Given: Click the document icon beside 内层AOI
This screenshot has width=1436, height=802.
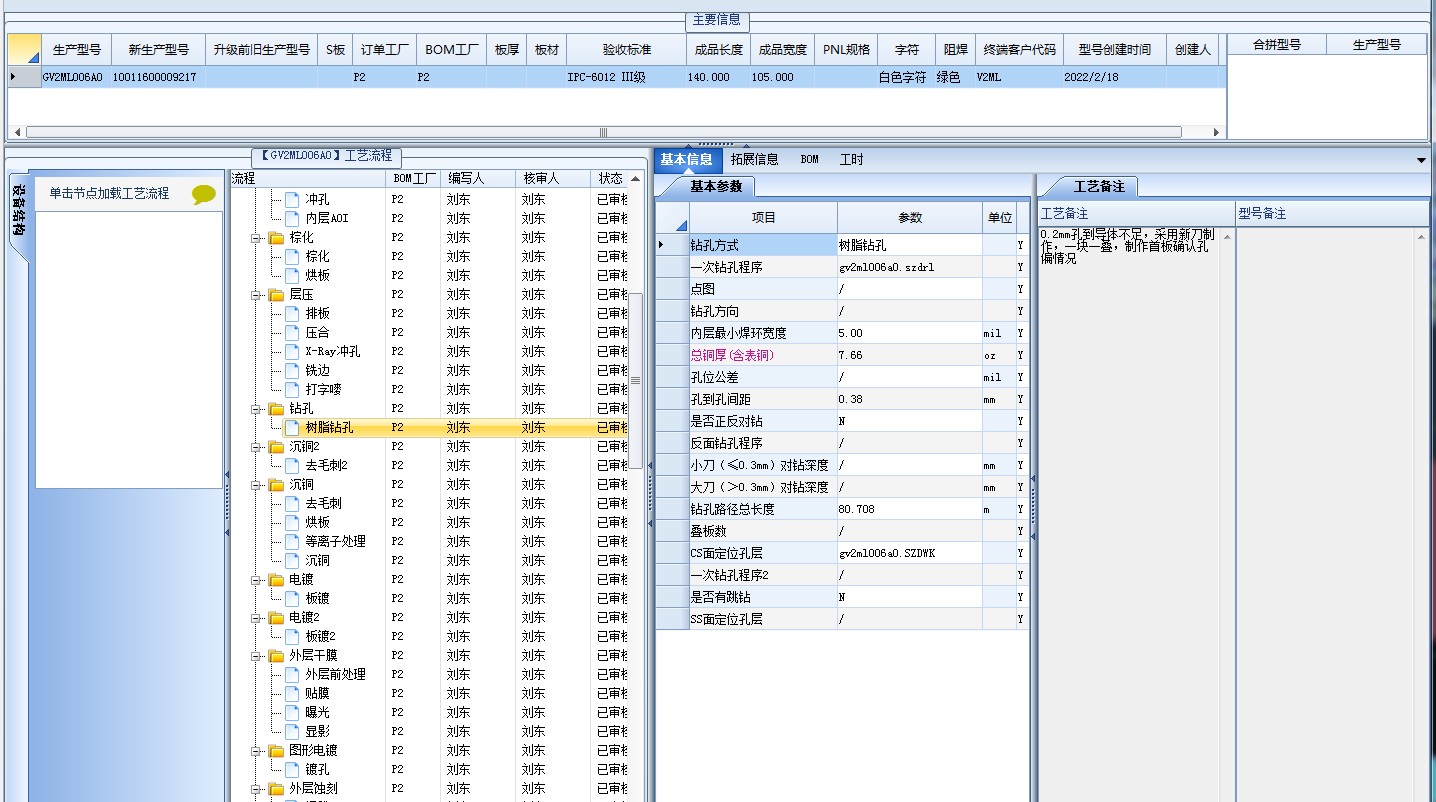Looking at the screenshot, I should point(292,218).
